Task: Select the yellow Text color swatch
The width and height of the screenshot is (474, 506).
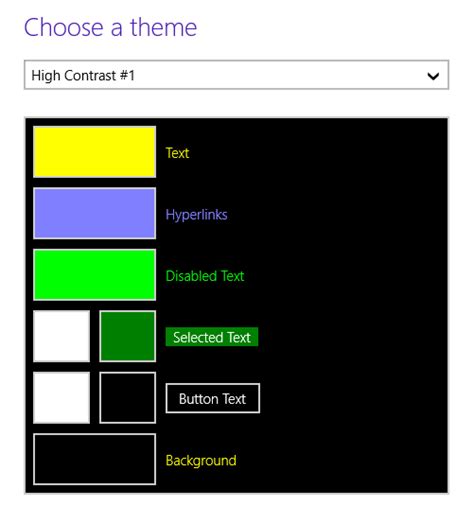Action: pyautogui.click(x=94, y=152)
